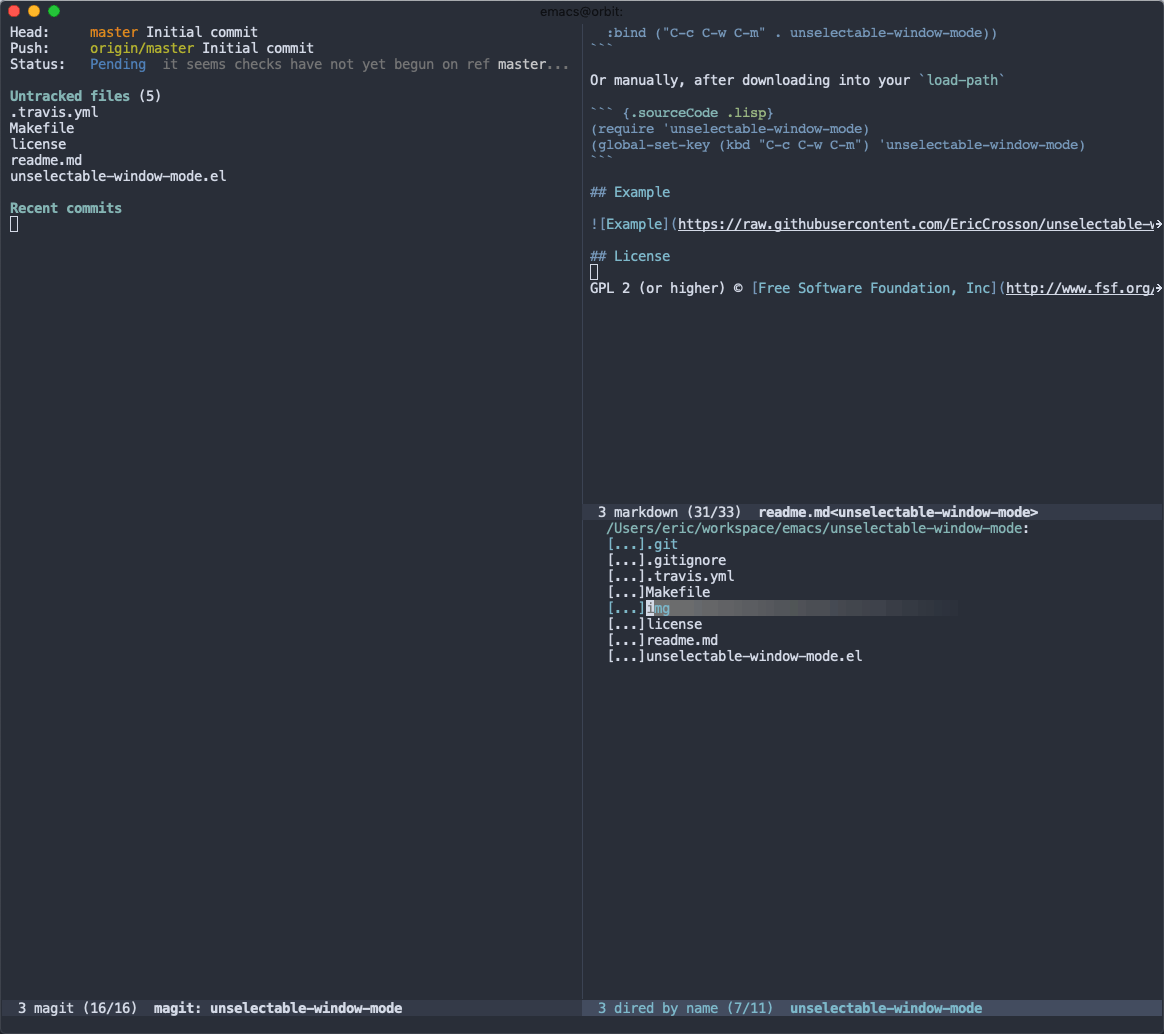Close the Emacs window with red button

13,11
